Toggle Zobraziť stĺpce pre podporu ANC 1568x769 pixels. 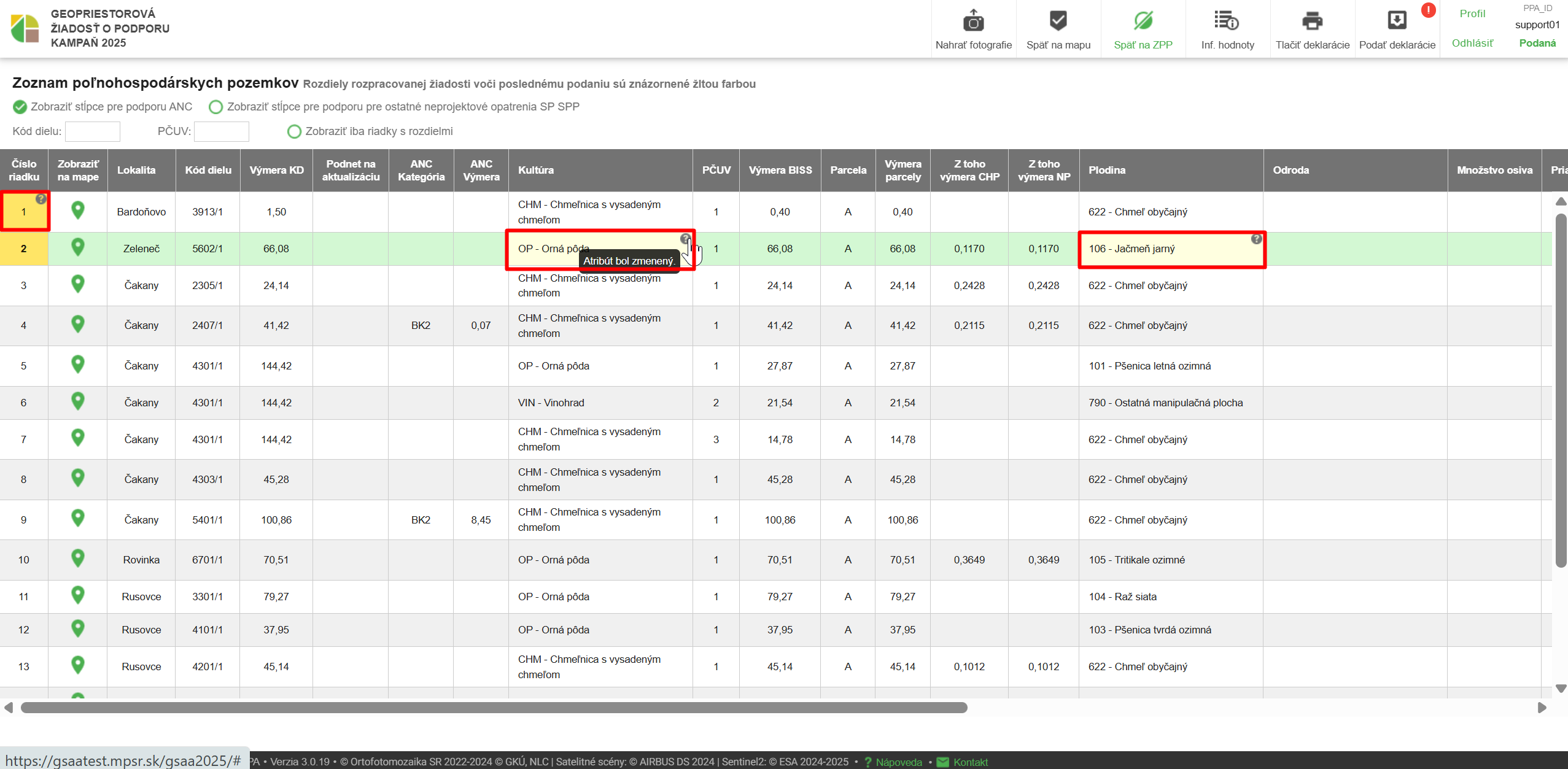20,107
